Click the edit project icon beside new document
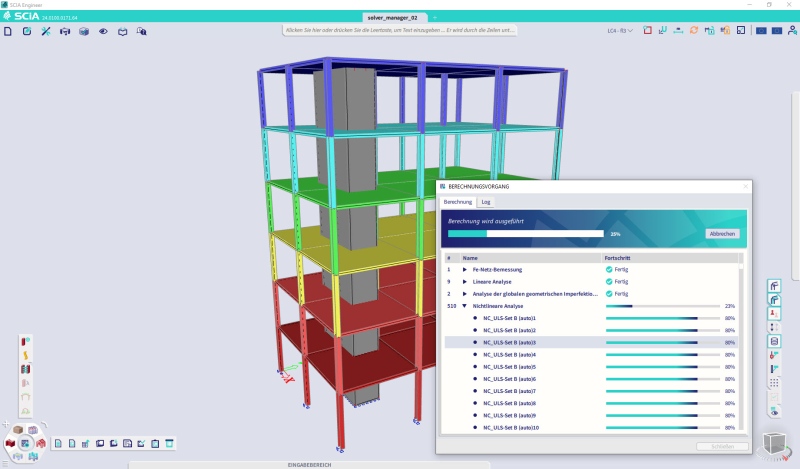The image size is (800, 469). (27, 32)
